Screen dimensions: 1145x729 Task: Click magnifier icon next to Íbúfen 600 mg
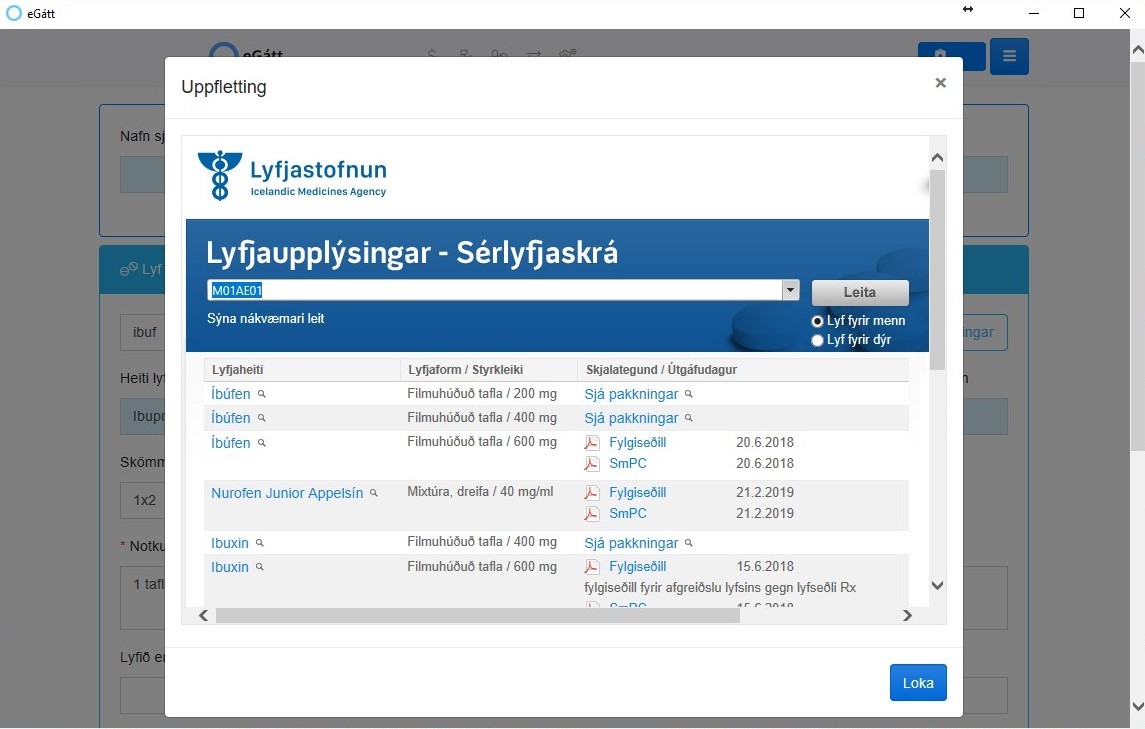[261, 443]
